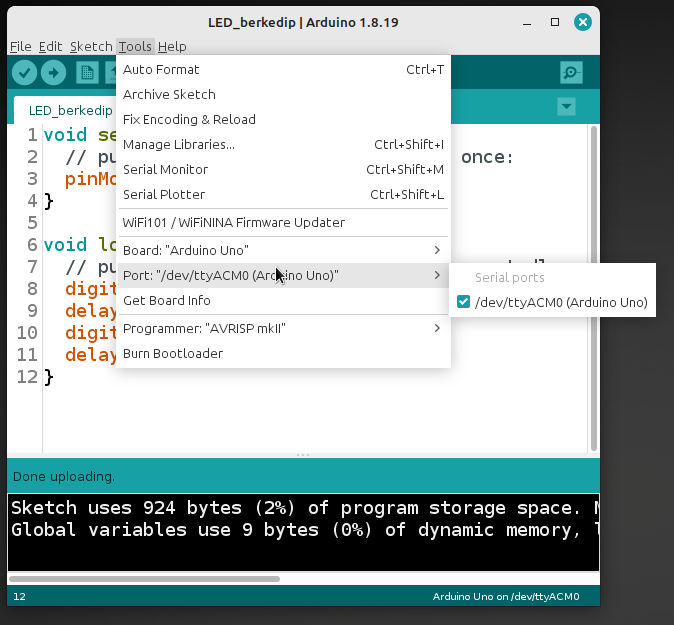The width and height of the screenshot is (674, 625).
Task: Expand the Board: "Arduino Uno" submenu
Action: click(x=283, y=250)
